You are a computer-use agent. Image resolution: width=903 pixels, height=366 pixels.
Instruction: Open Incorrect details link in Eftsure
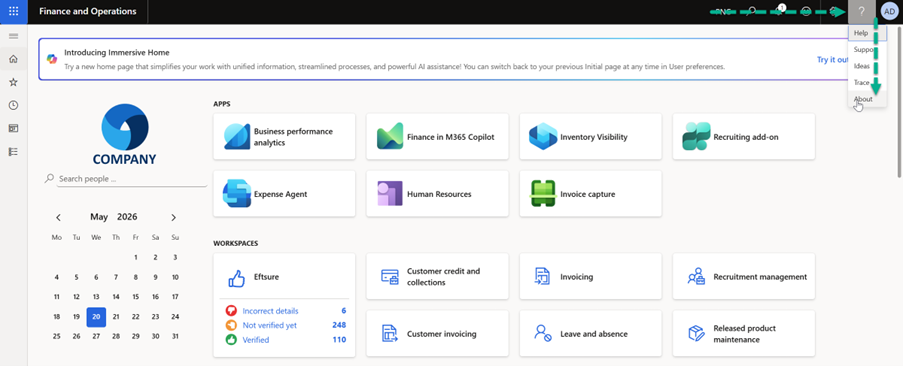pyautogui.click(x=270, y=311)
